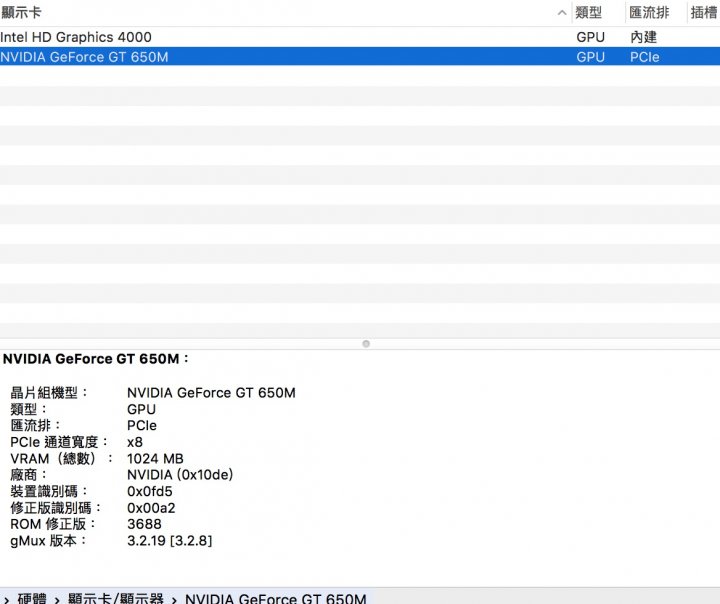Click the ROM 修正版 3688 value
The height and width of the screenshot is (604, 720).
144,524
